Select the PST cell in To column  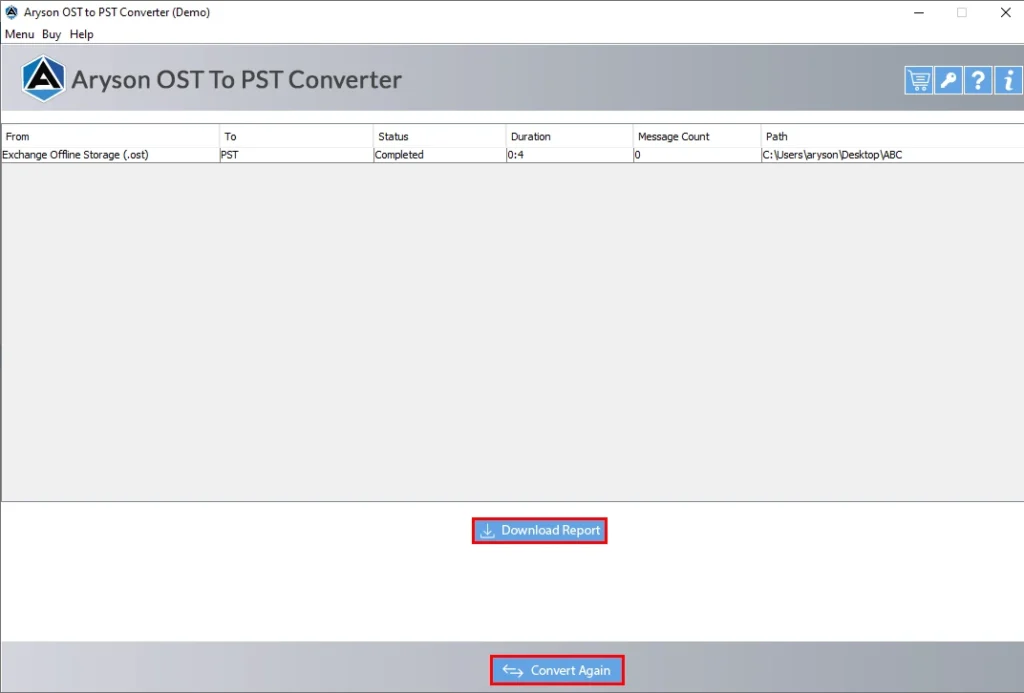pyautogui.click(x=297, y=155)
